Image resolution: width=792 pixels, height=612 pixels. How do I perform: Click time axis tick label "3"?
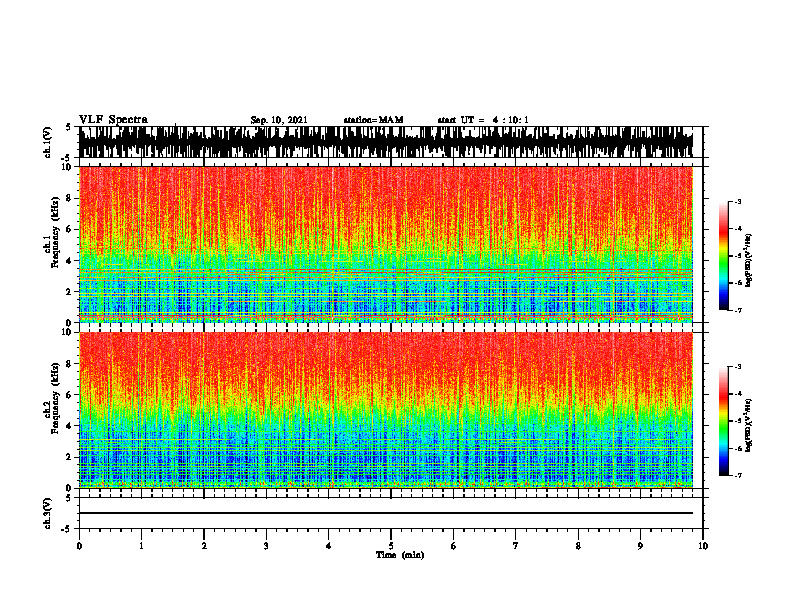[x=266, y=546]
